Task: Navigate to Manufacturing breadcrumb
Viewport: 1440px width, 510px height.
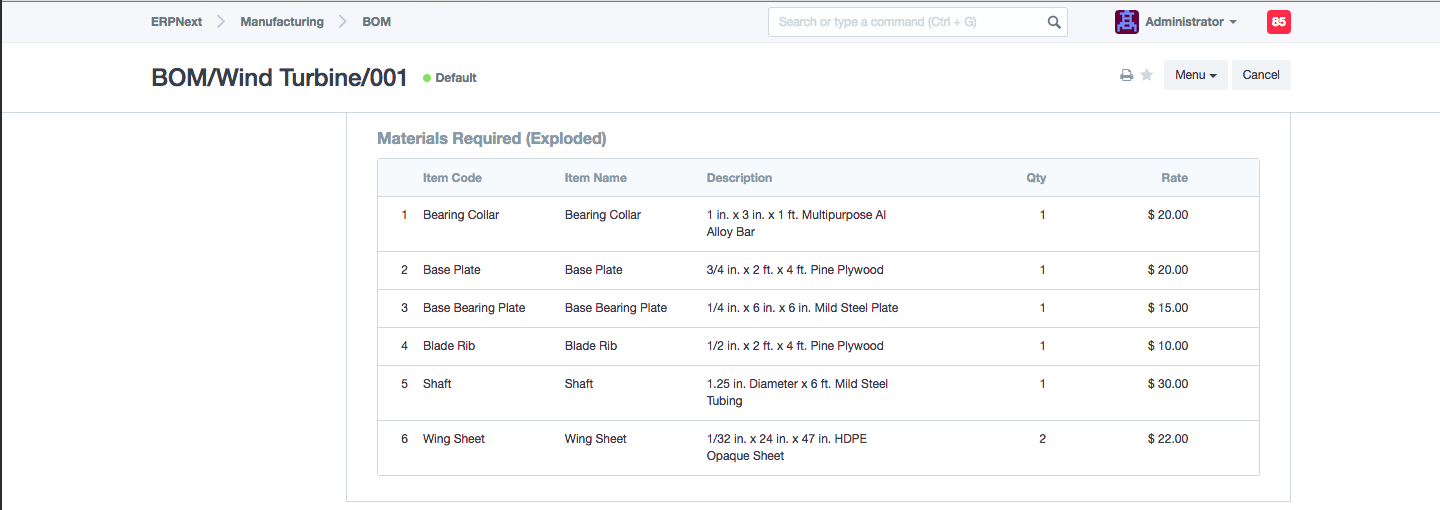Action: pyautogui.click(x=282, y=22)
